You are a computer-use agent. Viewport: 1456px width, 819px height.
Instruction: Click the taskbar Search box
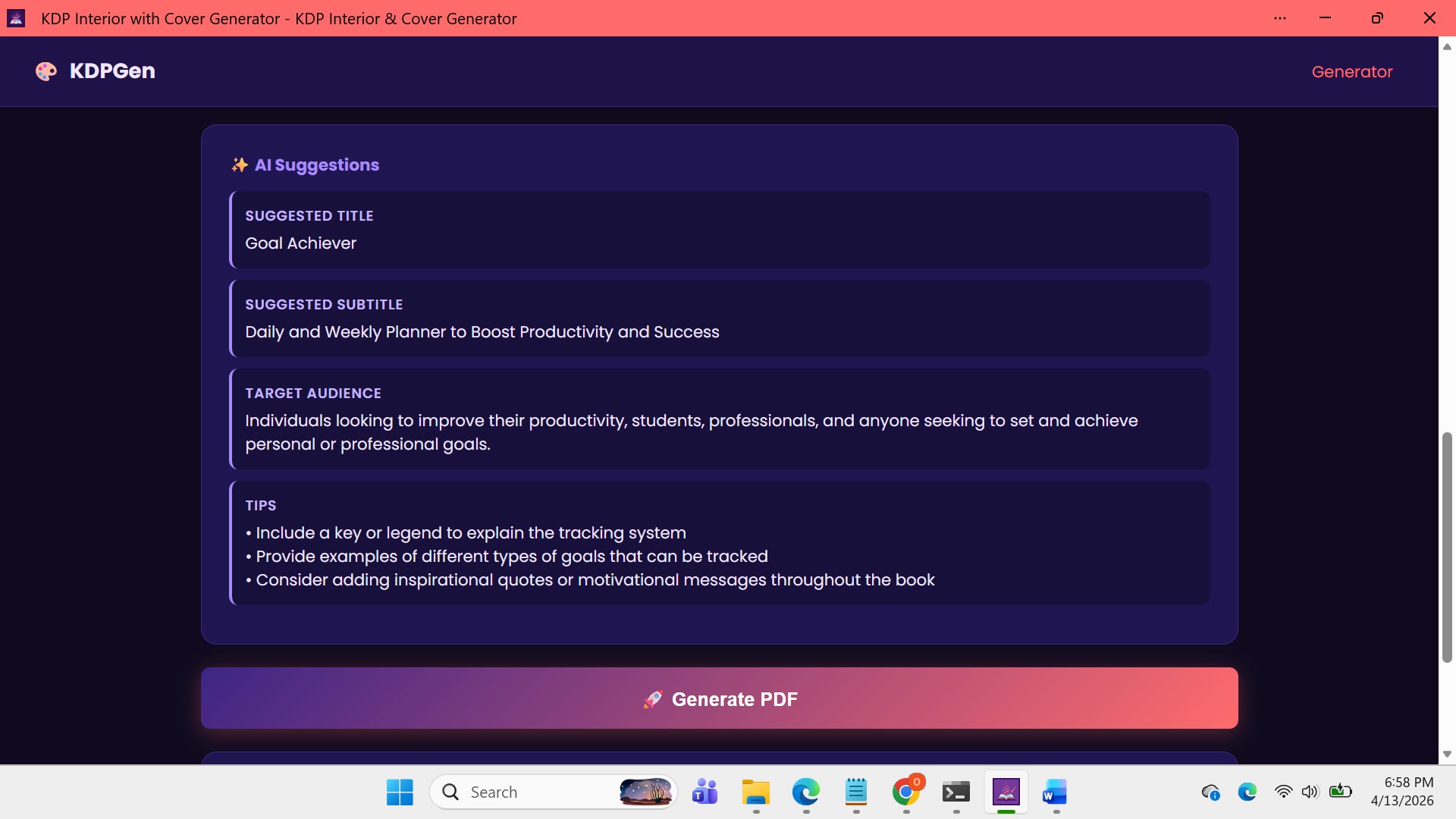tap(553, 792)
